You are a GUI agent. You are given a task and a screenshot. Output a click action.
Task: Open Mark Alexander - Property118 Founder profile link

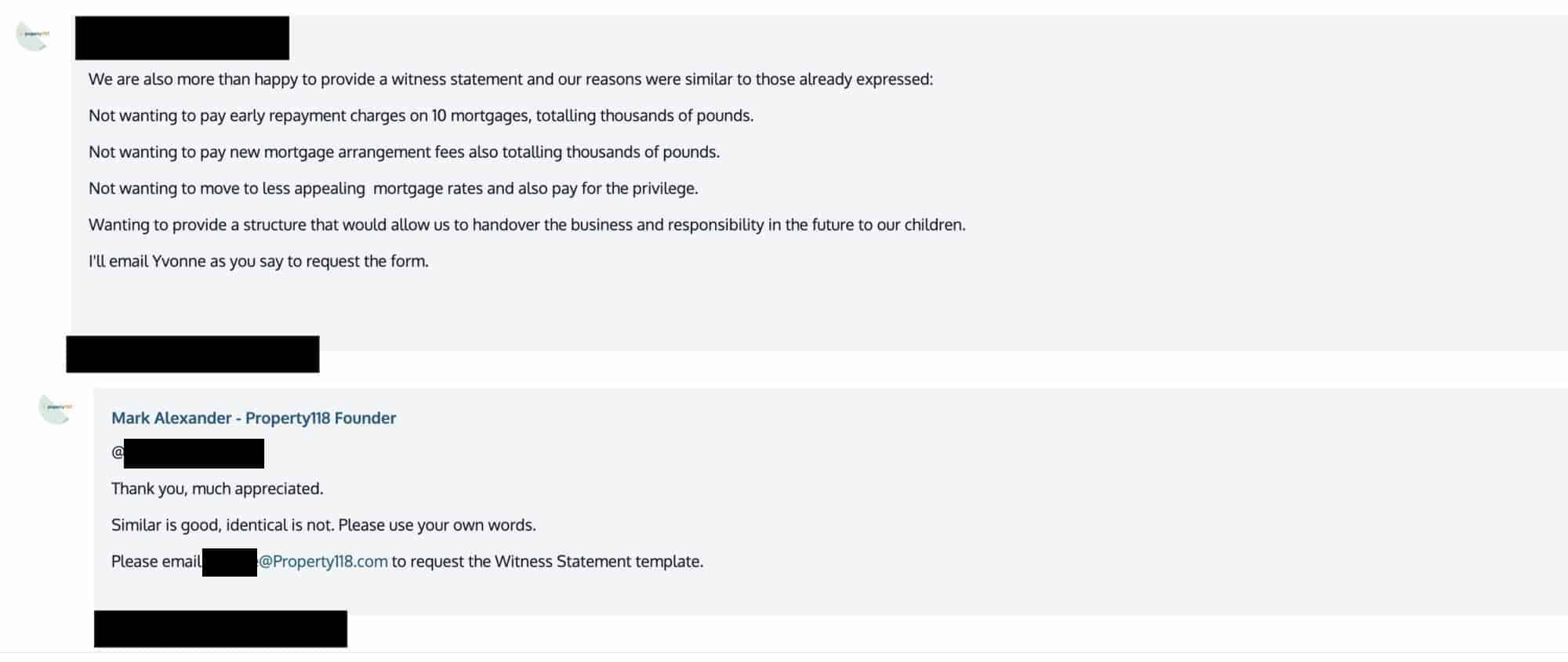253,418
